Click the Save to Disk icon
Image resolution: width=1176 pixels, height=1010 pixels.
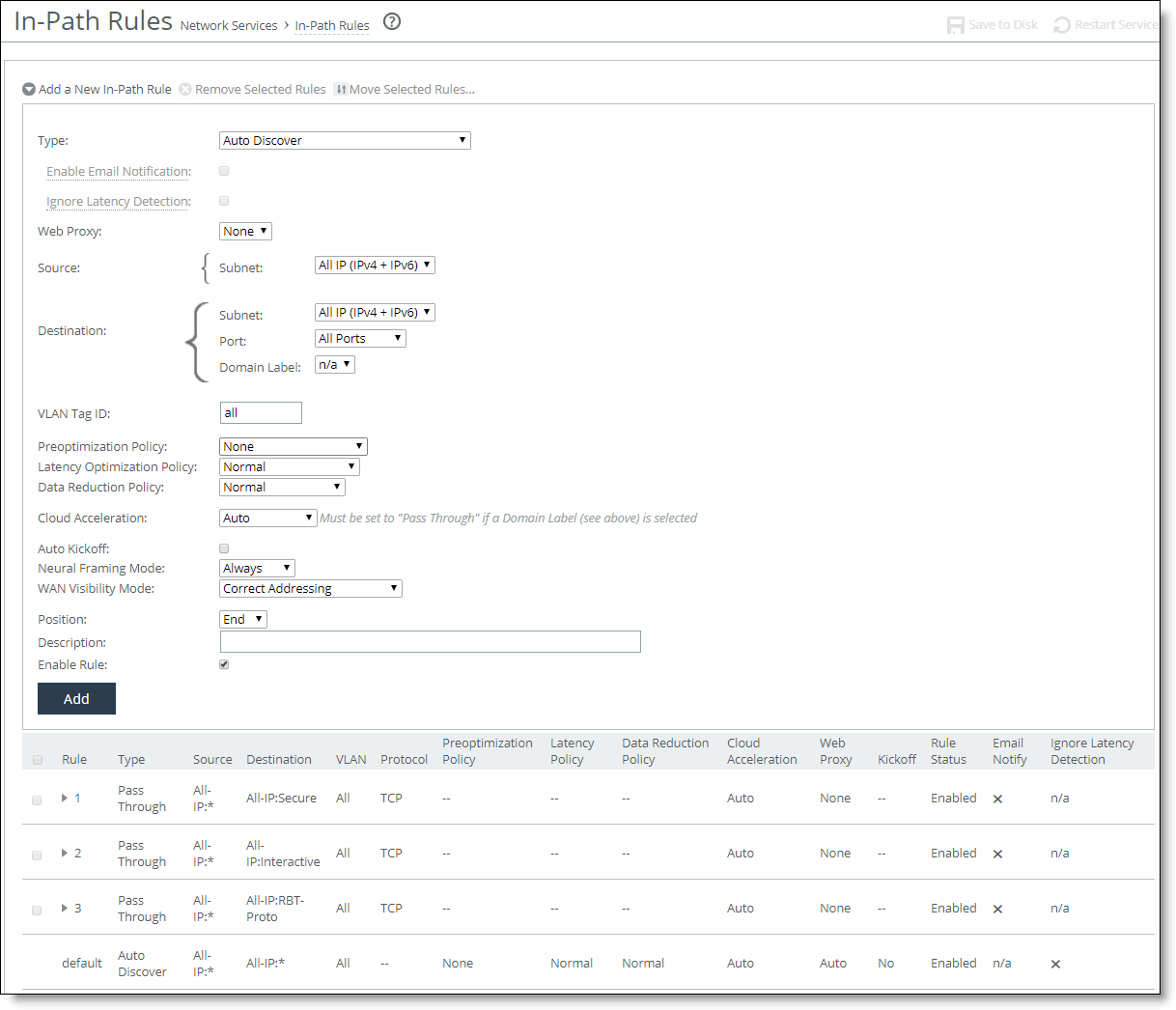coord(955,25)
